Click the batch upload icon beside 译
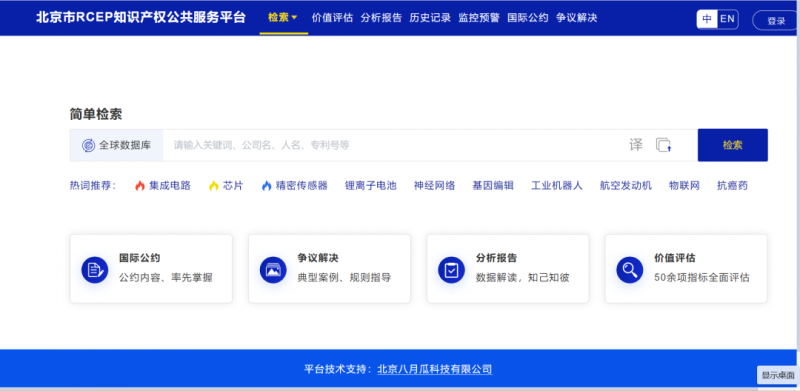Viewport: 800px width, 391px height. click(x=663, y=145)
